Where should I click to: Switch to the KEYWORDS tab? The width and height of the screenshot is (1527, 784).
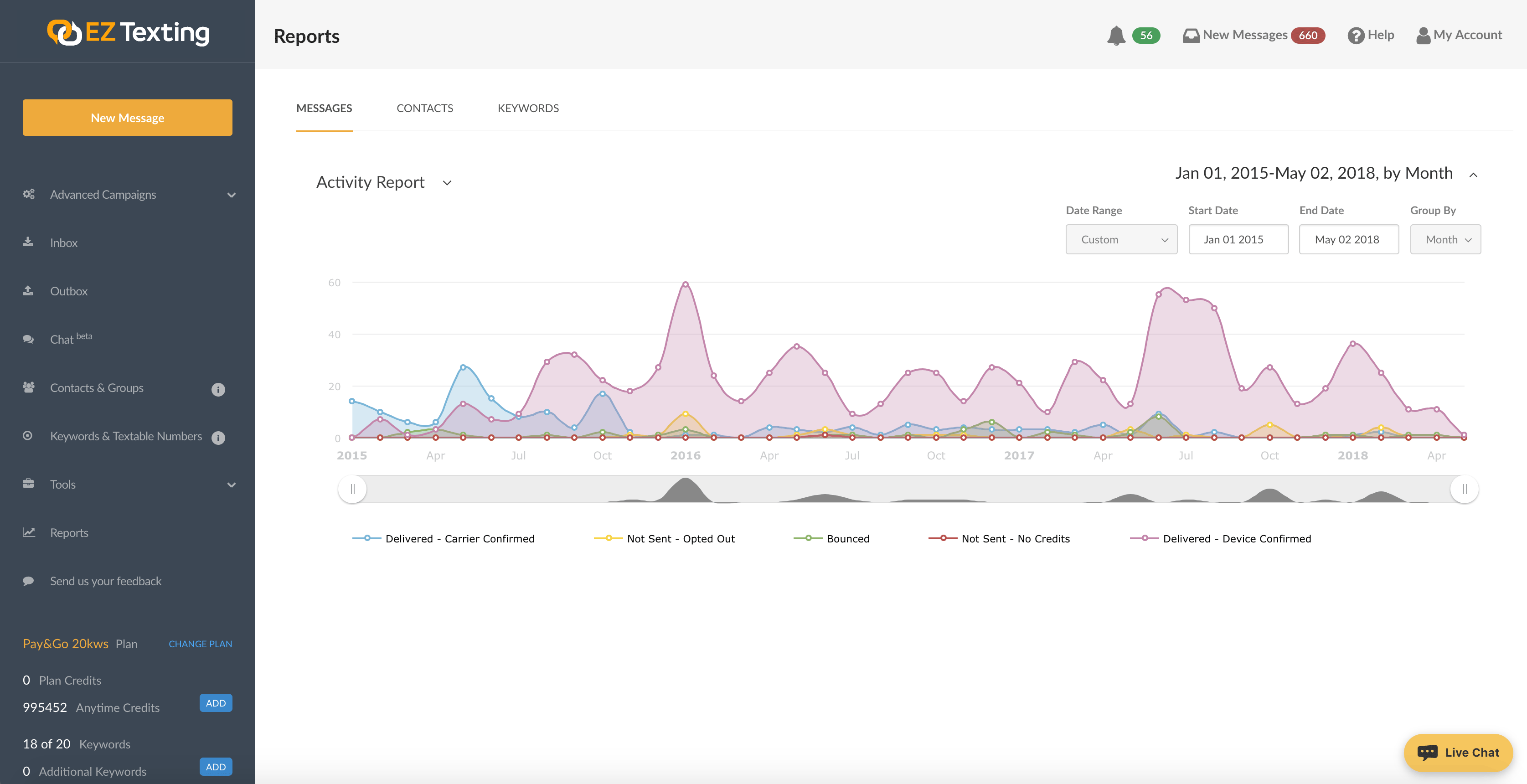pyautogui.click(x=527, y=108)
